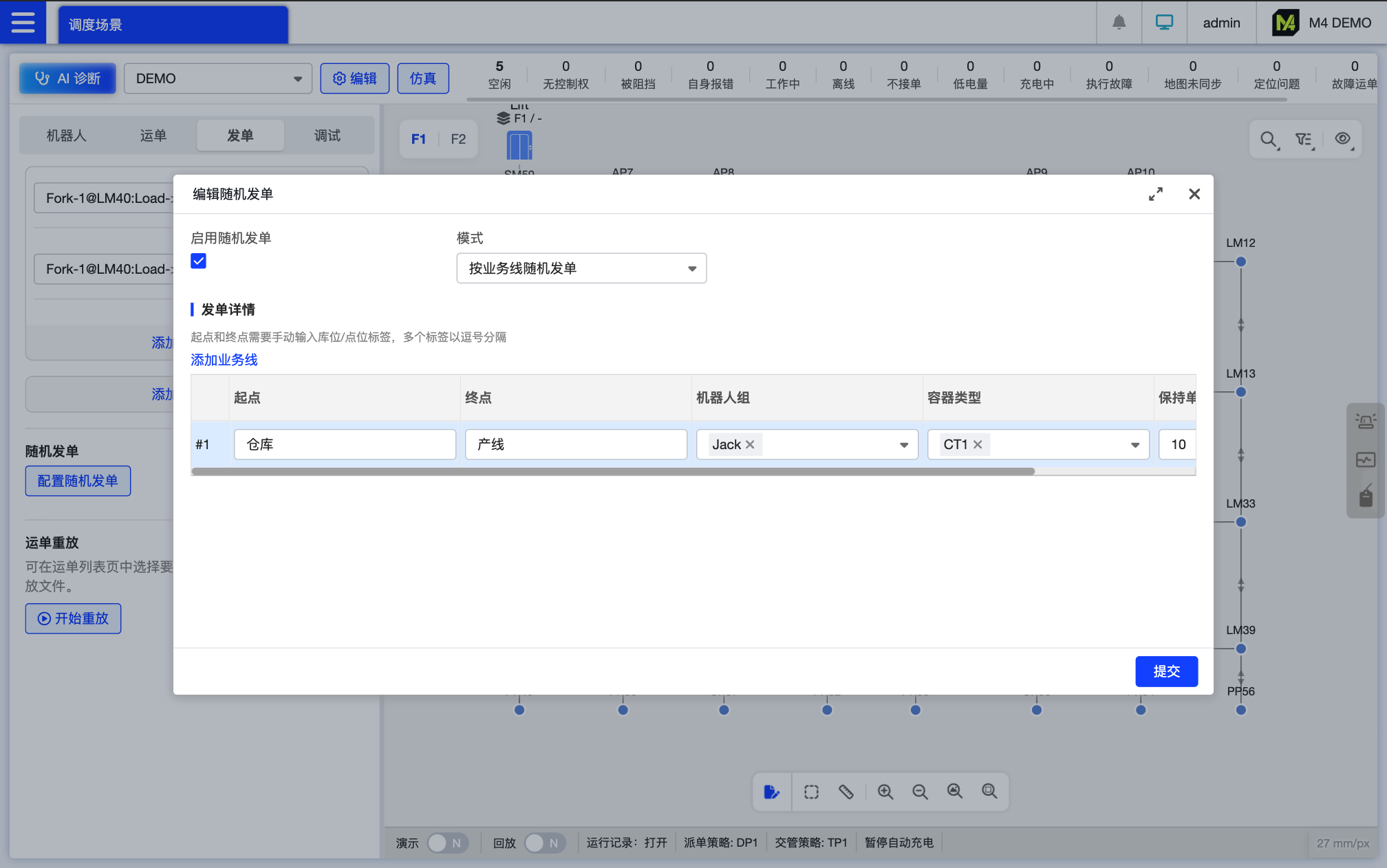The image size is (1387, 868).
Task: Expand the 容器类型 CT1 dropdown
Action: (x=1135, y=445)
